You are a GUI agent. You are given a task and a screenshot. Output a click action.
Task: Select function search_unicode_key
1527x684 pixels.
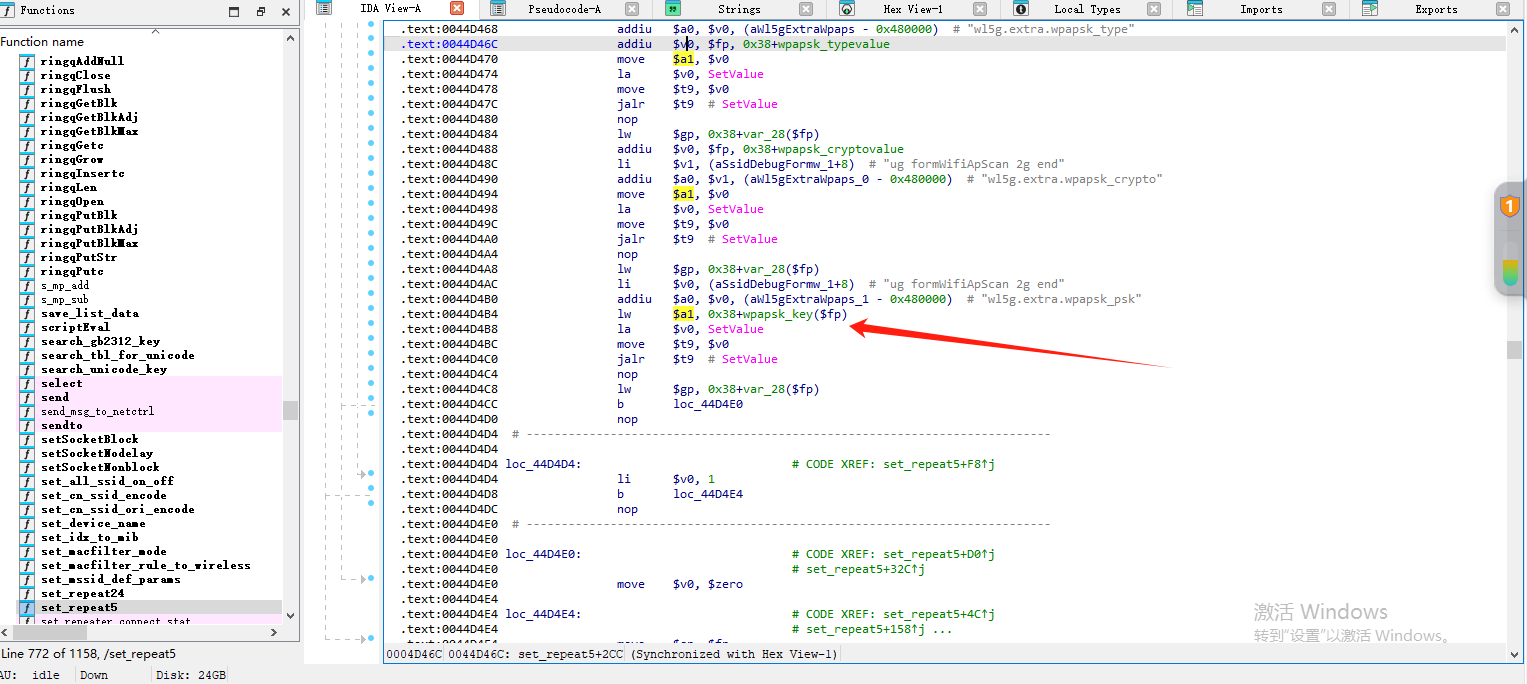(103, 369)
